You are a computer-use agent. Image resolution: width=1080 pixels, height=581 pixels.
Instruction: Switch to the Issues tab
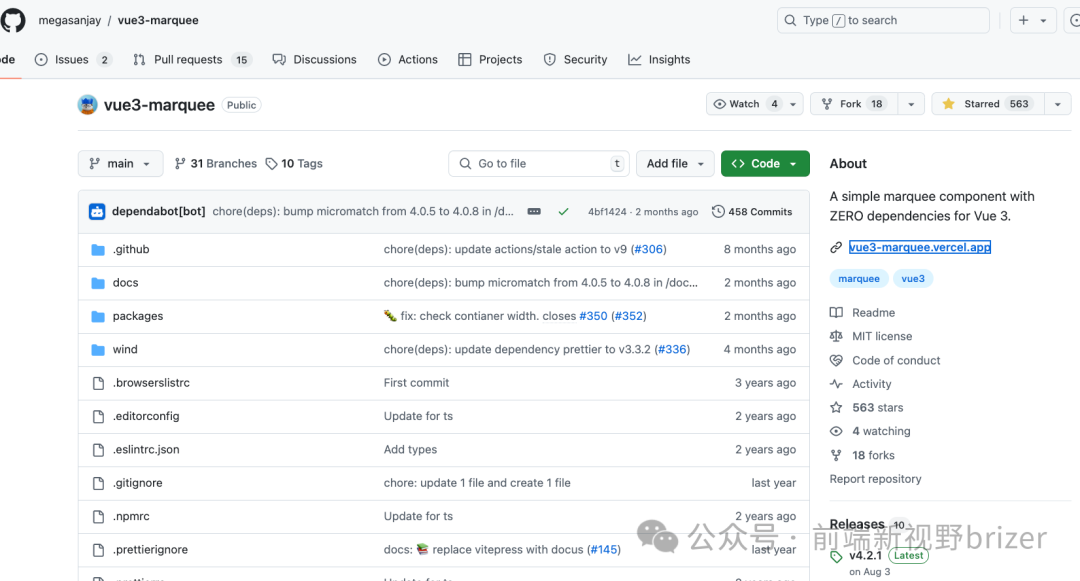(x=72, y=59)
